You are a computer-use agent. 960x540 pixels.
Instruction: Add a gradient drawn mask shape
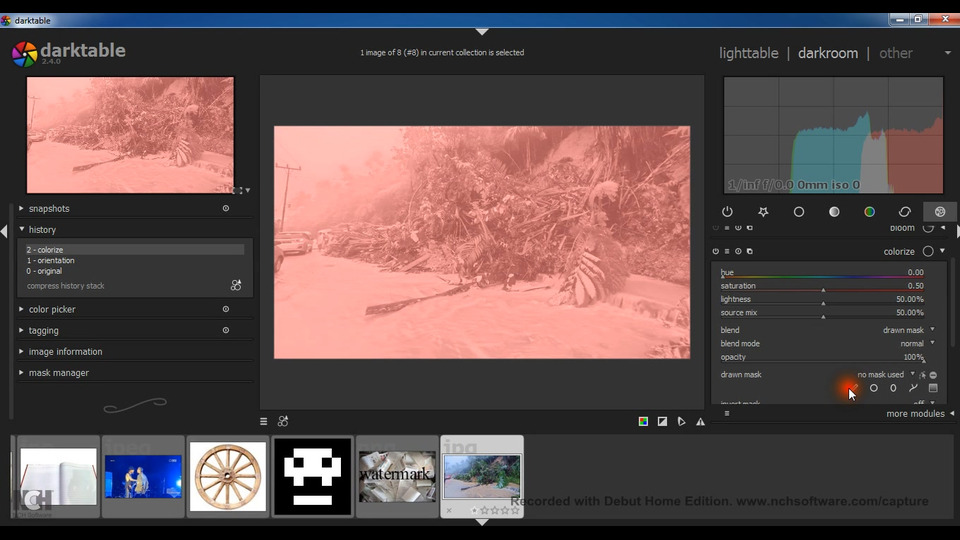tap(933, 388)
